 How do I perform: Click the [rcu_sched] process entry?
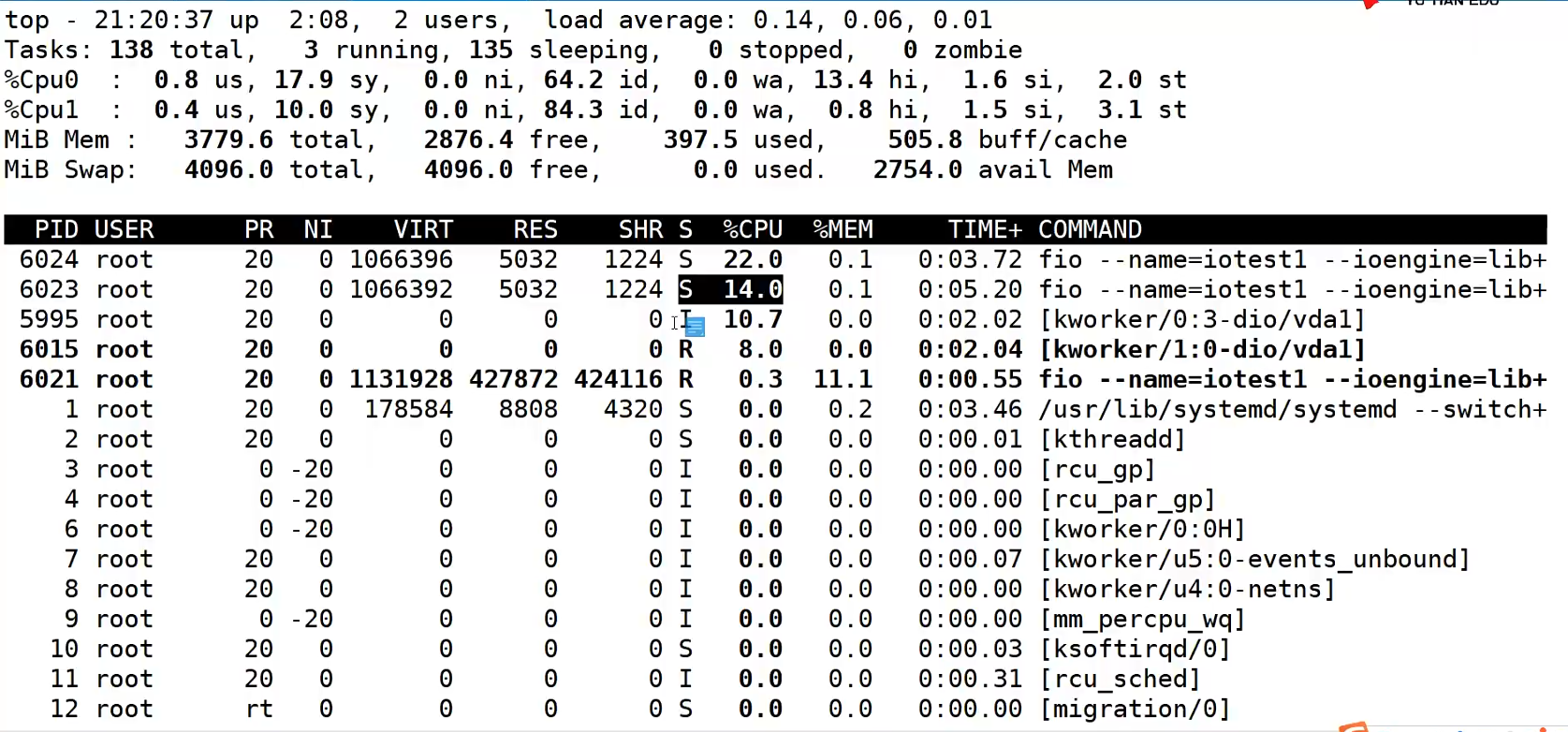point(1120,679)
